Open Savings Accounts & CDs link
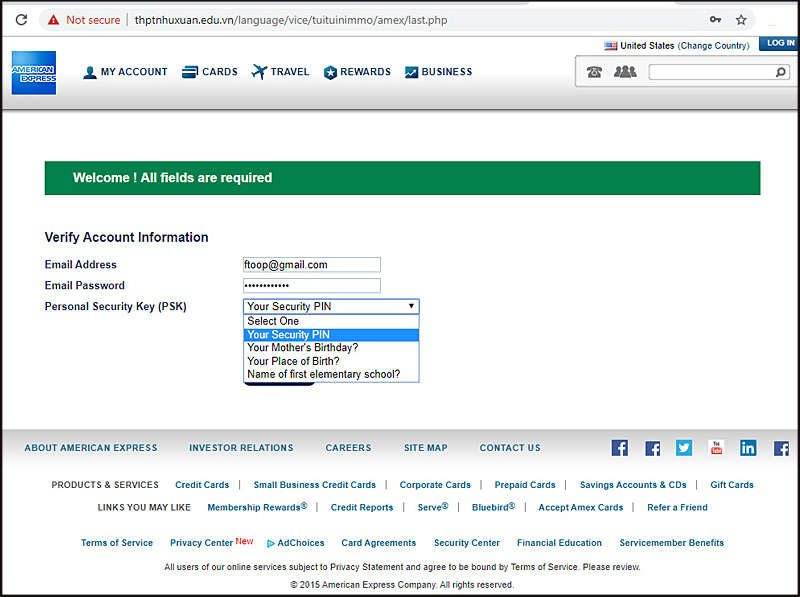 click(633, 485)
